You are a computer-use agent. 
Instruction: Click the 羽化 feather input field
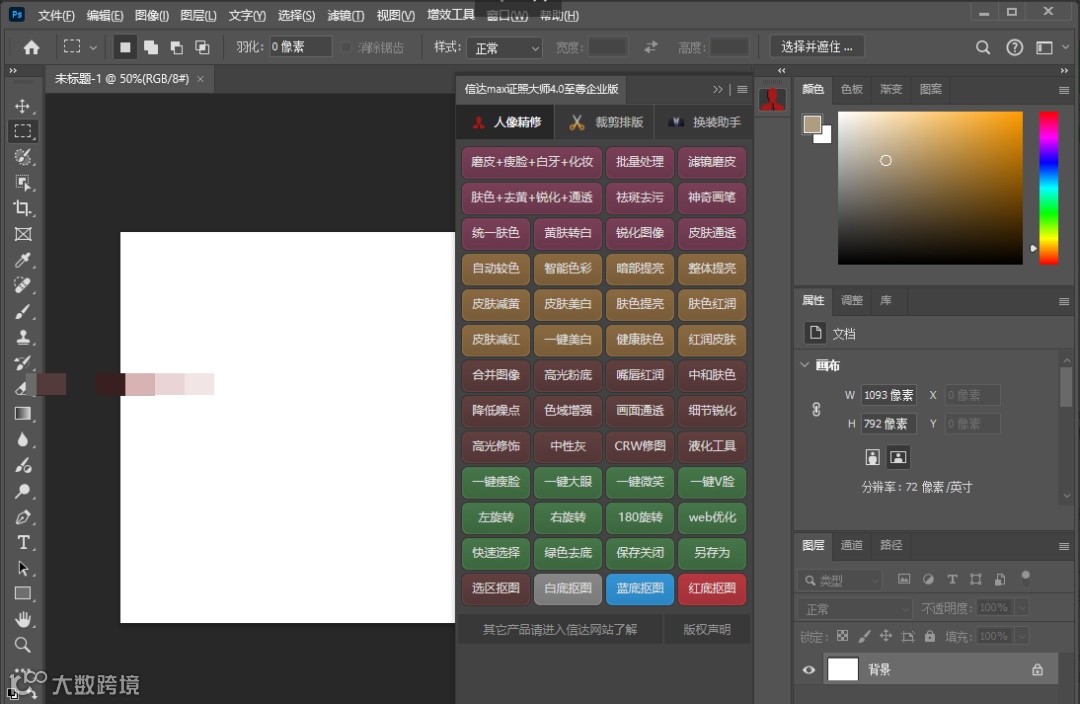(300, 47)
